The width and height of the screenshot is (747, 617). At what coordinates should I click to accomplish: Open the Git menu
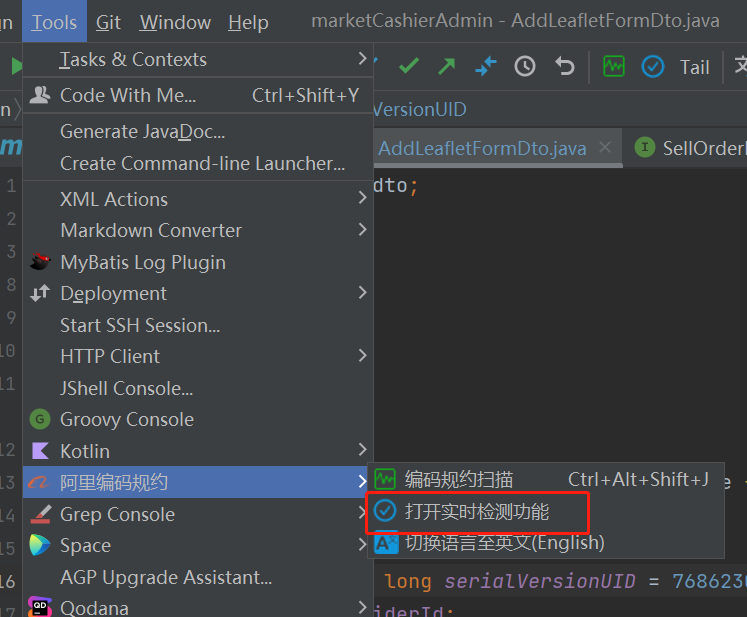[x=108, y=22]
